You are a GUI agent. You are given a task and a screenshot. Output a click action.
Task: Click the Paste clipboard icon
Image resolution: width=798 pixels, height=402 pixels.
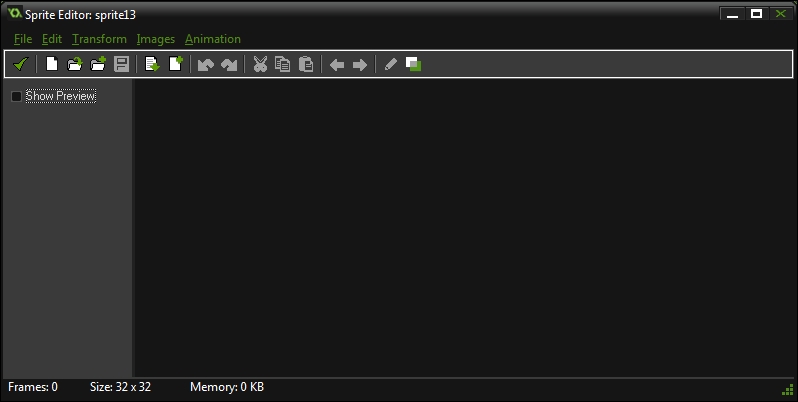point(306,64)
